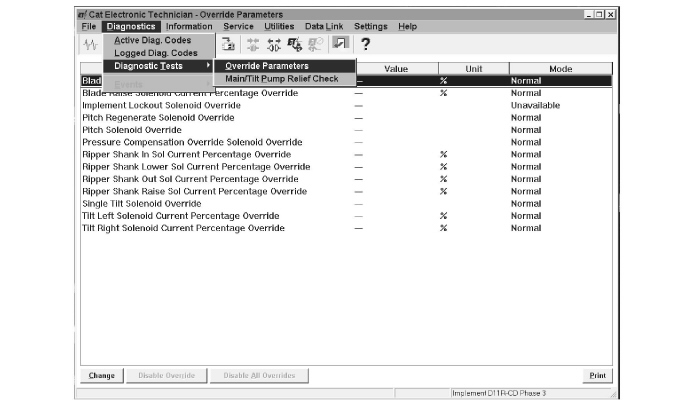Click the Mode column header

pos(561,69)
